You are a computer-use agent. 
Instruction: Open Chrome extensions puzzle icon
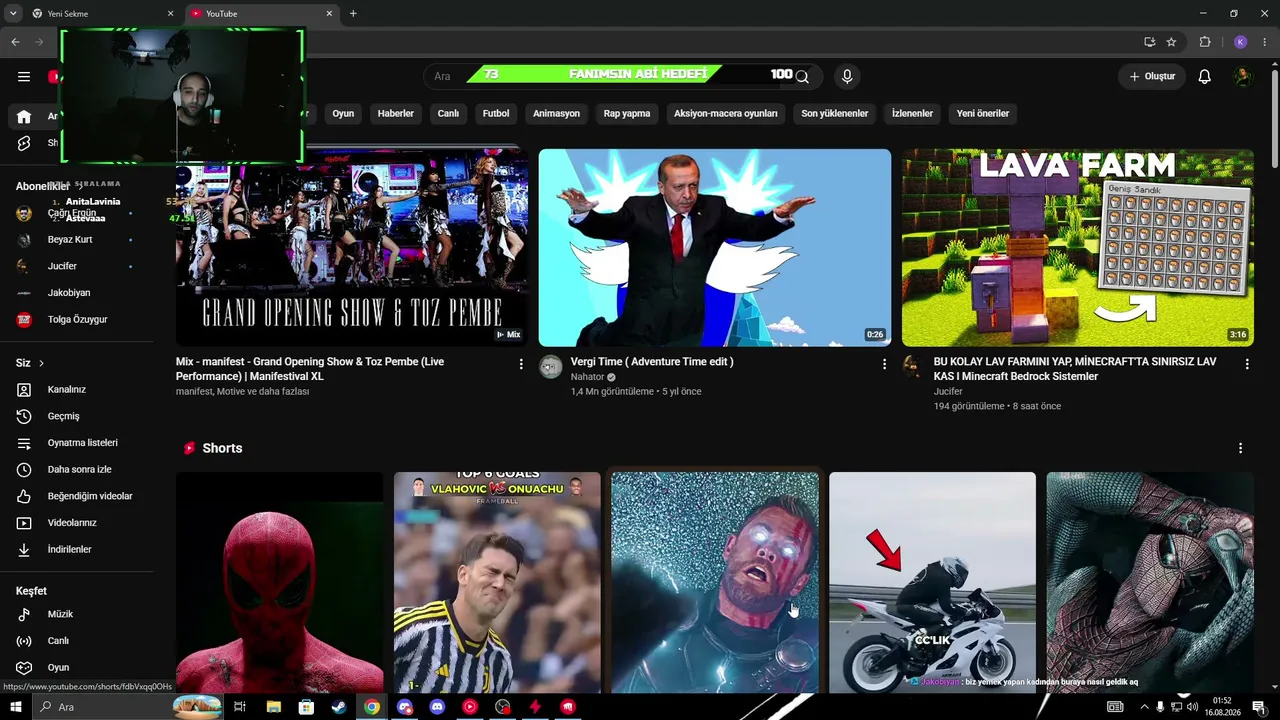(x=1205, y=42)
